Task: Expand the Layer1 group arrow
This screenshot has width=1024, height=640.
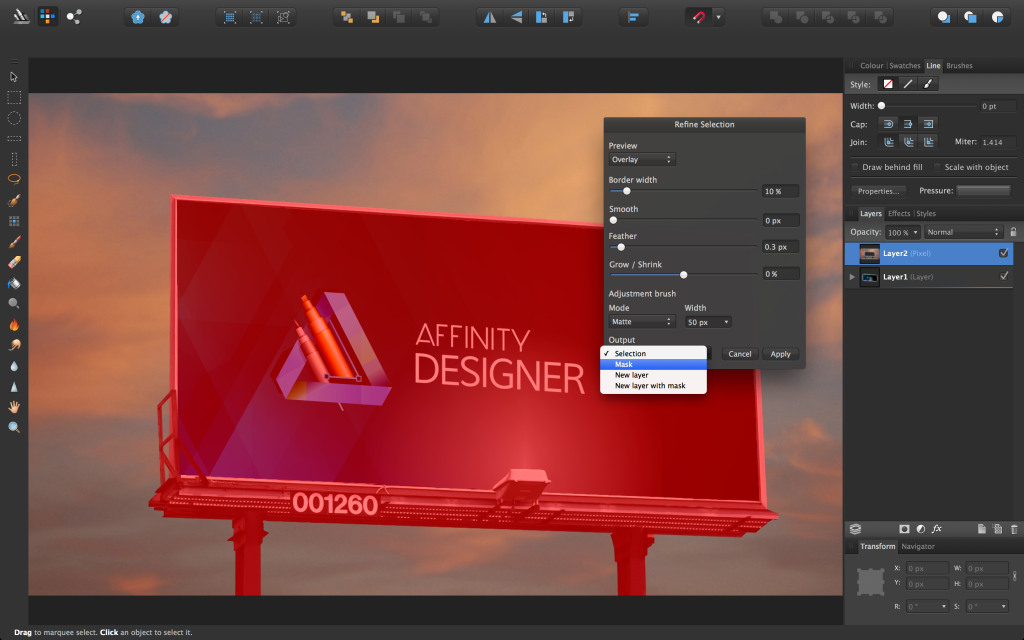Action: pyautogui.click(x=852, y=277)
